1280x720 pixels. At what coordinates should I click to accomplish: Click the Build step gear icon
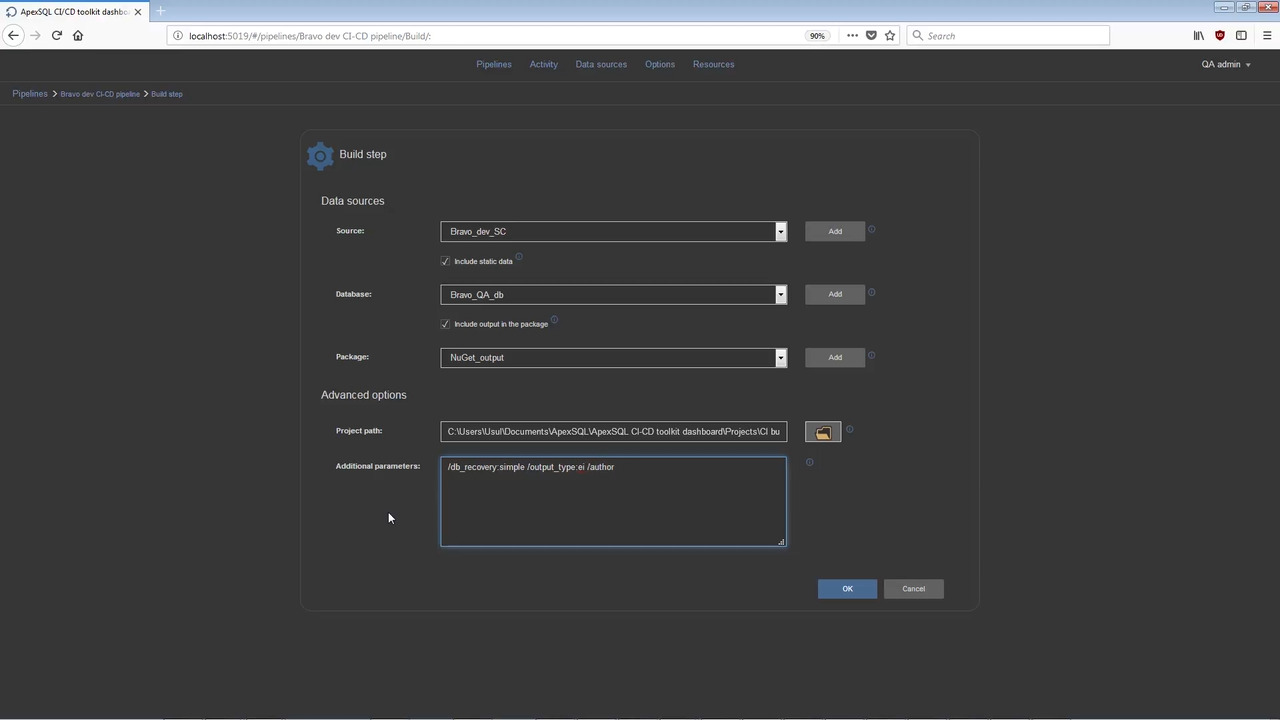(x=320, y=154)
